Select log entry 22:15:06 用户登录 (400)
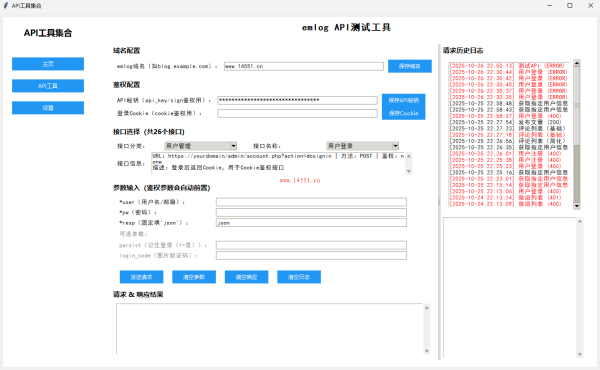 505,191
